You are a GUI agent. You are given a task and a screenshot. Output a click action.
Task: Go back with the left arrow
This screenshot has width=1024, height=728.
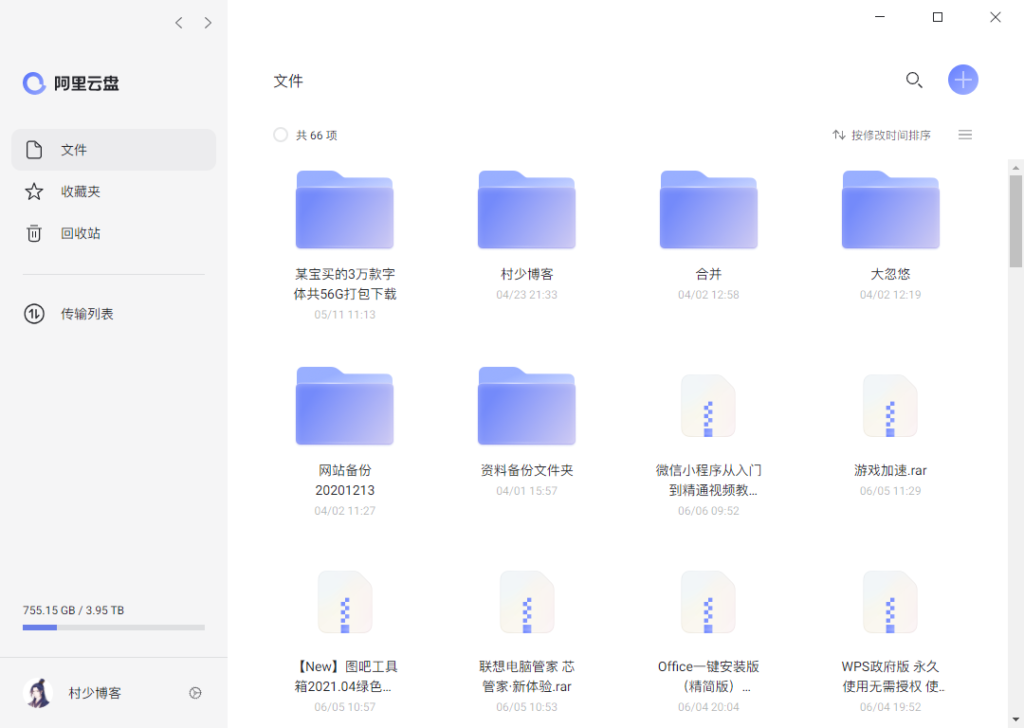pos(179,23)
